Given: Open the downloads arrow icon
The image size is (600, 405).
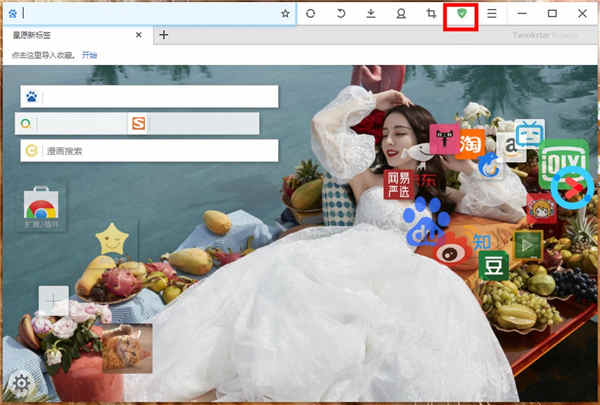Looking at the screenshot, I should [x=371, y=14].
